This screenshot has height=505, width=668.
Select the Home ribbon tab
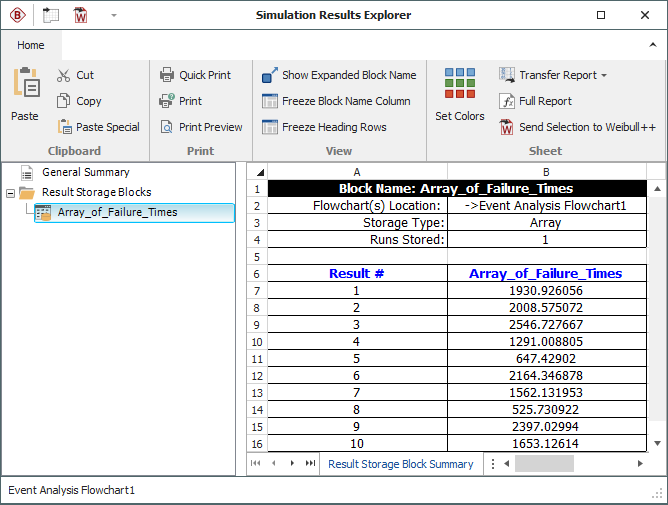click(x=31, y=45)
